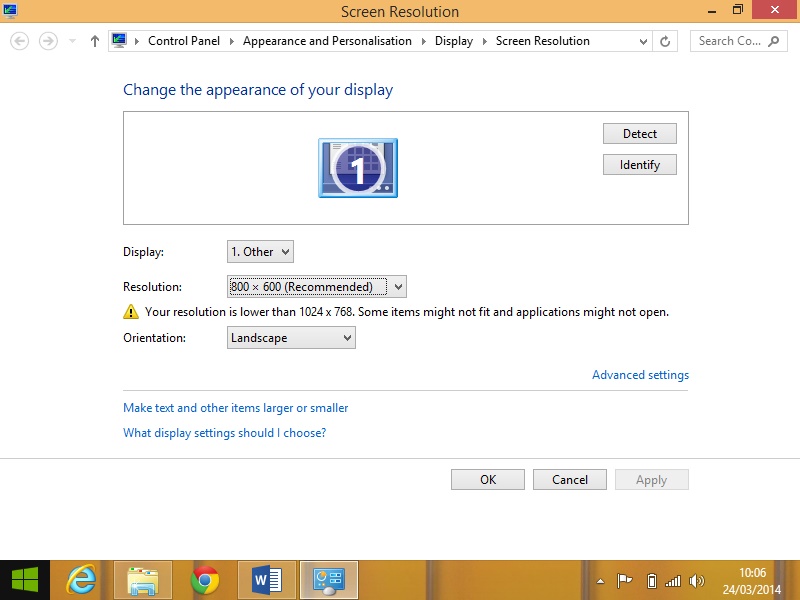Open 'What display settings should I choose?'
Viewport: 800px width, 600px height.
click(x=224, y=433)
